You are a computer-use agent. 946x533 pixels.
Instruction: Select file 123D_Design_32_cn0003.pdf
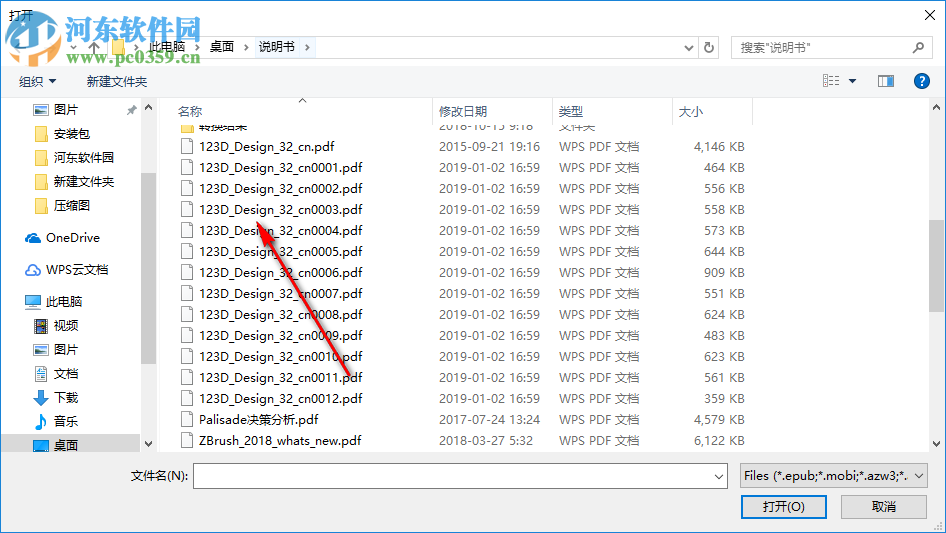pyautogui.click(x=281, y=209)
